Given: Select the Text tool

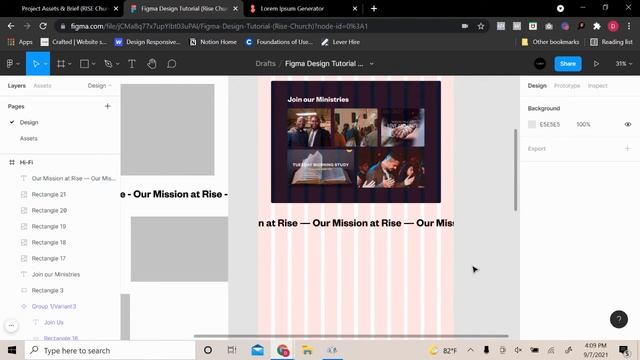Looking at the screenshot, I should pyautogui.click(x=132, y=64).
